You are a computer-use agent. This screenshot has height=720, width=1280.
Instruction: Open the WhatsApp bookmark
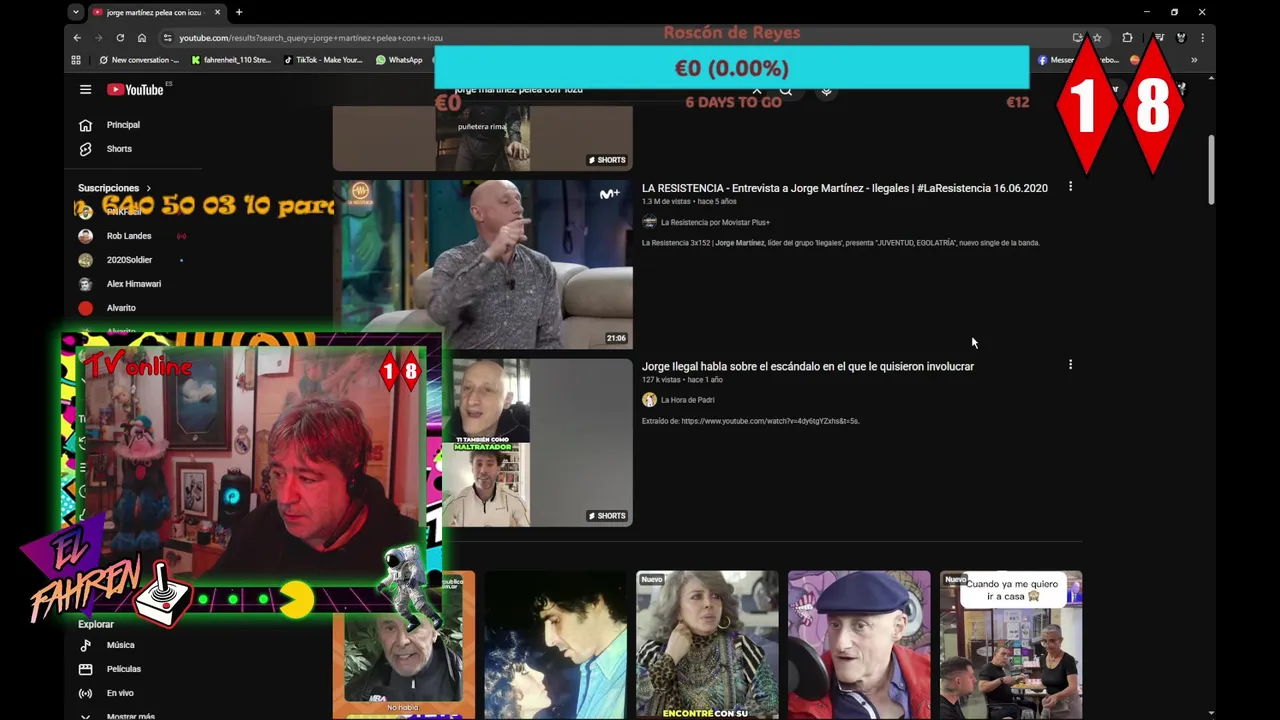click(x=399, y=60)
